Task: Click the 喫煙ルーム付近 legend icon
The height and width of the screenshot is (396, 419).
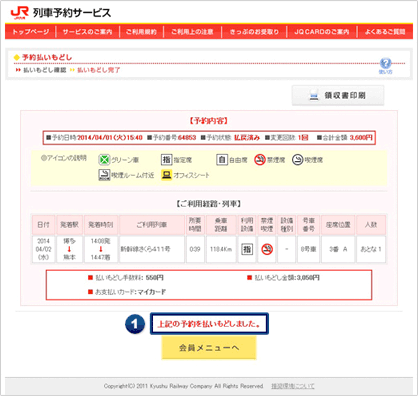Action: (104, 175)
